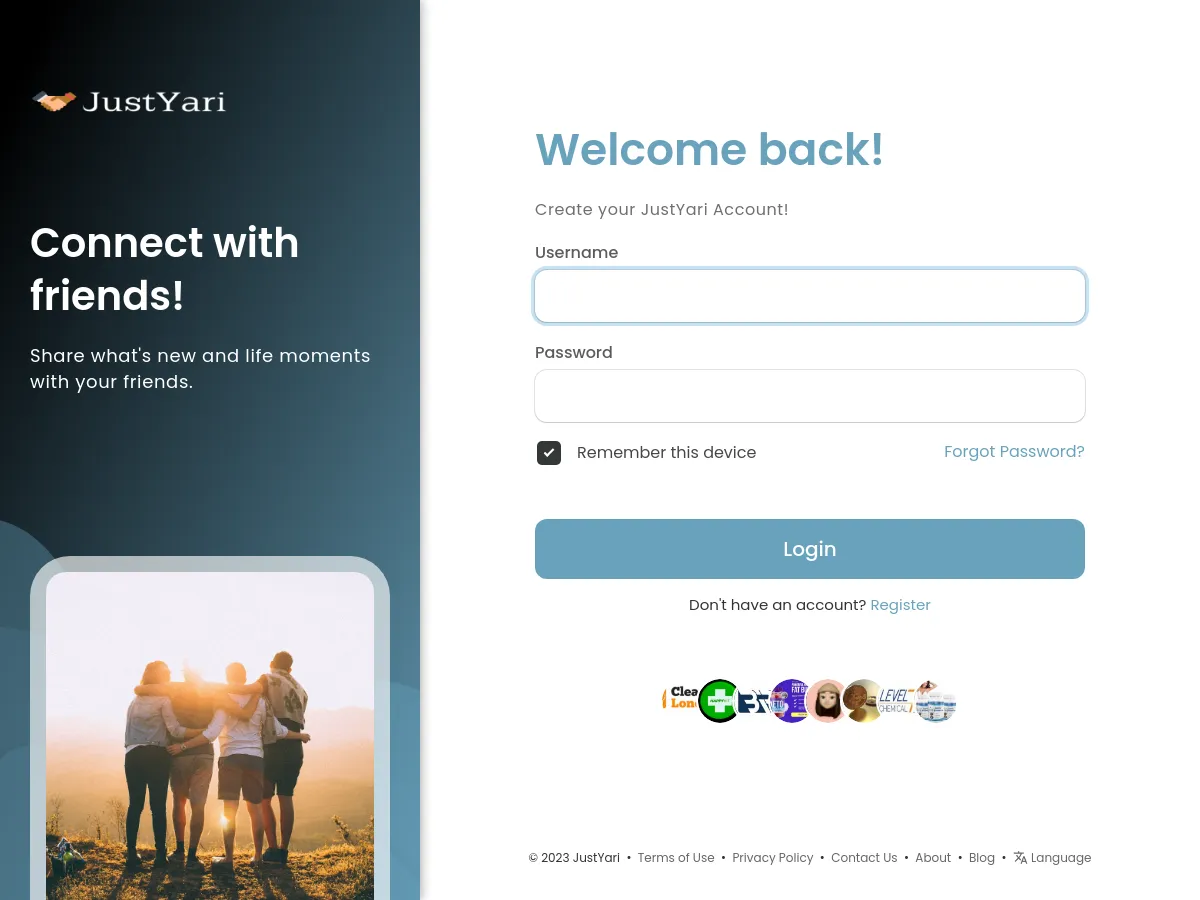The height and width of the screenshot is (900, 1200).
Task: Open the cartoon girl with beanie avatar
Action: click(x=827, y=701)
